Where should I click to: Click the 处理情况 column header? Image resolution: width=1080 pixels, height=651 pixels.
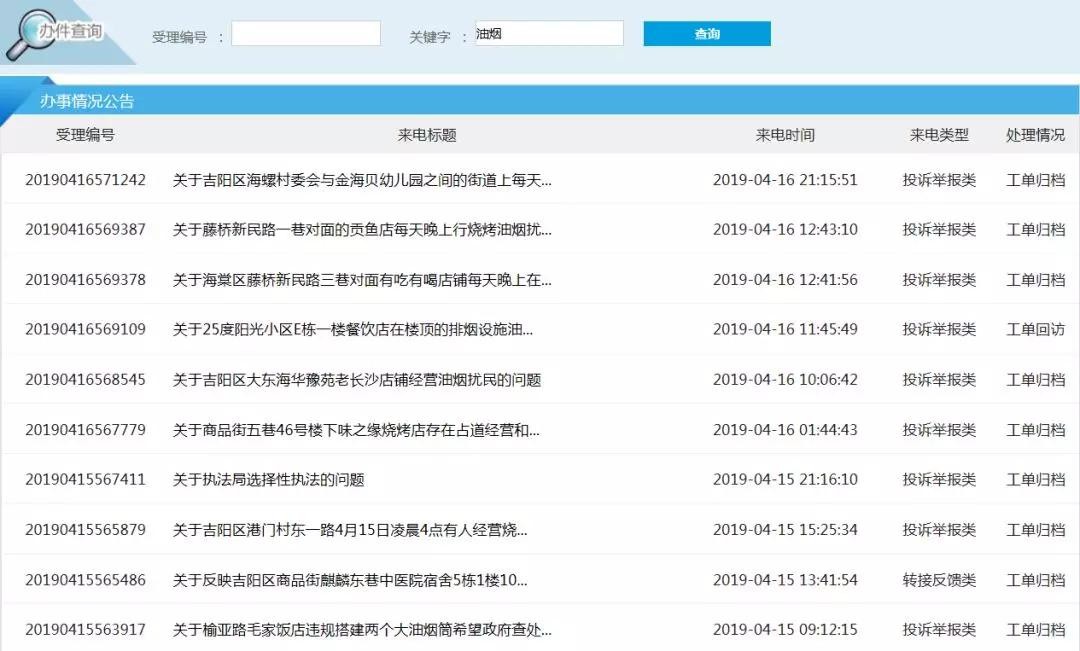pyautogui.click(x=1035, y=135)
